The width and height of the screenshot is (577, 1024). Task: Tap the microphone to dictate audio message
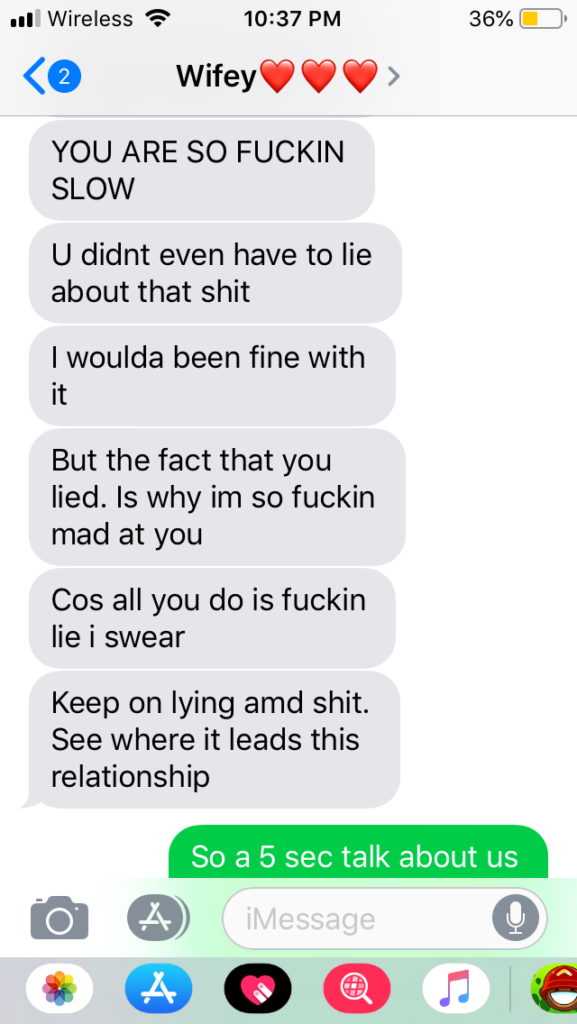(516, 919)
